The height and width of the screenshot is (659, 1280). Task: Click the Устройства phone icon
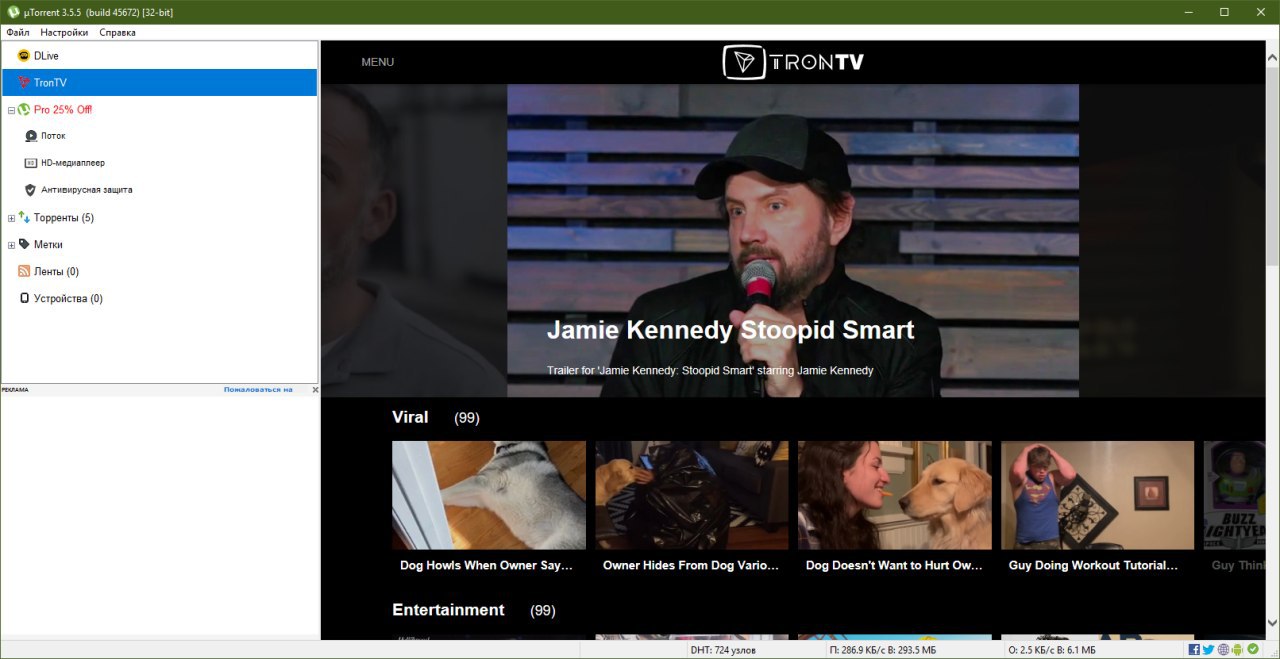(24, 298)
